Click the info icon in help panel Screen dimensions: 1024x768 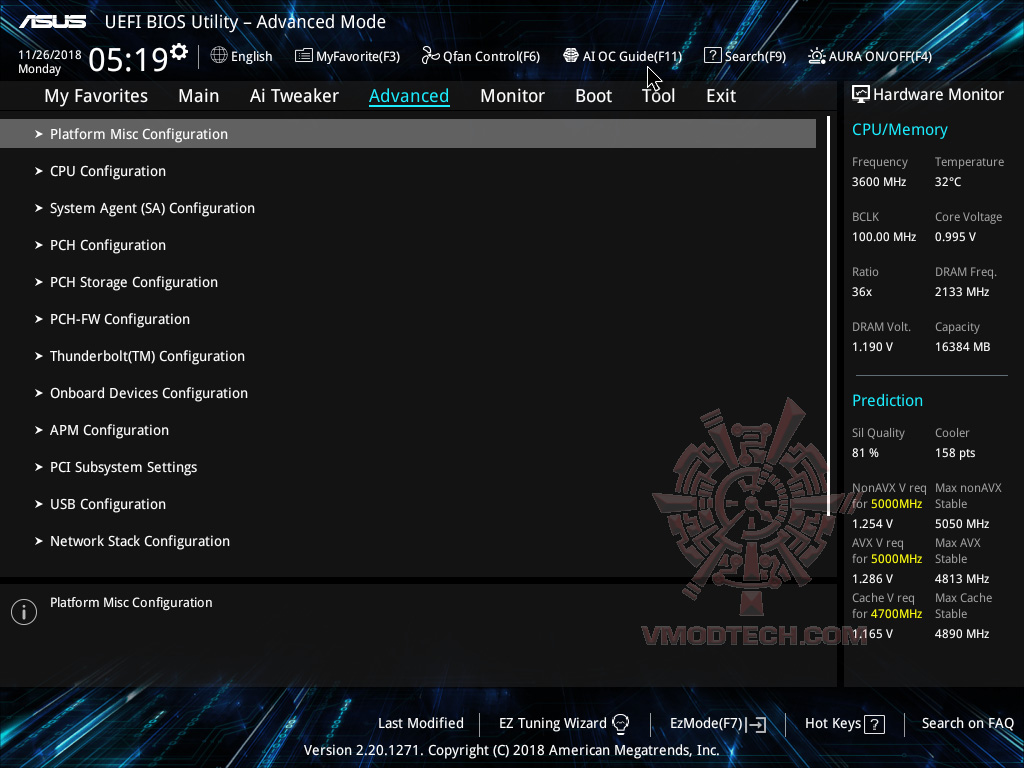pos(24,612)
